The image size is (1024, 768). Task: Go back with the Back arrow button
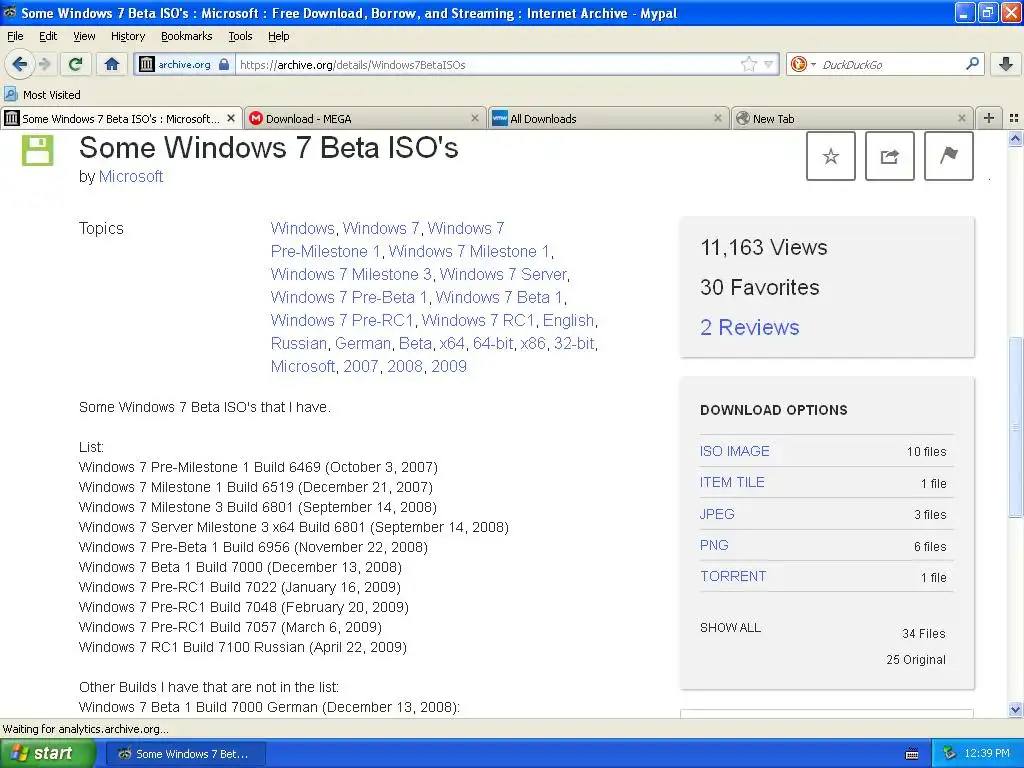coord(20,64)
